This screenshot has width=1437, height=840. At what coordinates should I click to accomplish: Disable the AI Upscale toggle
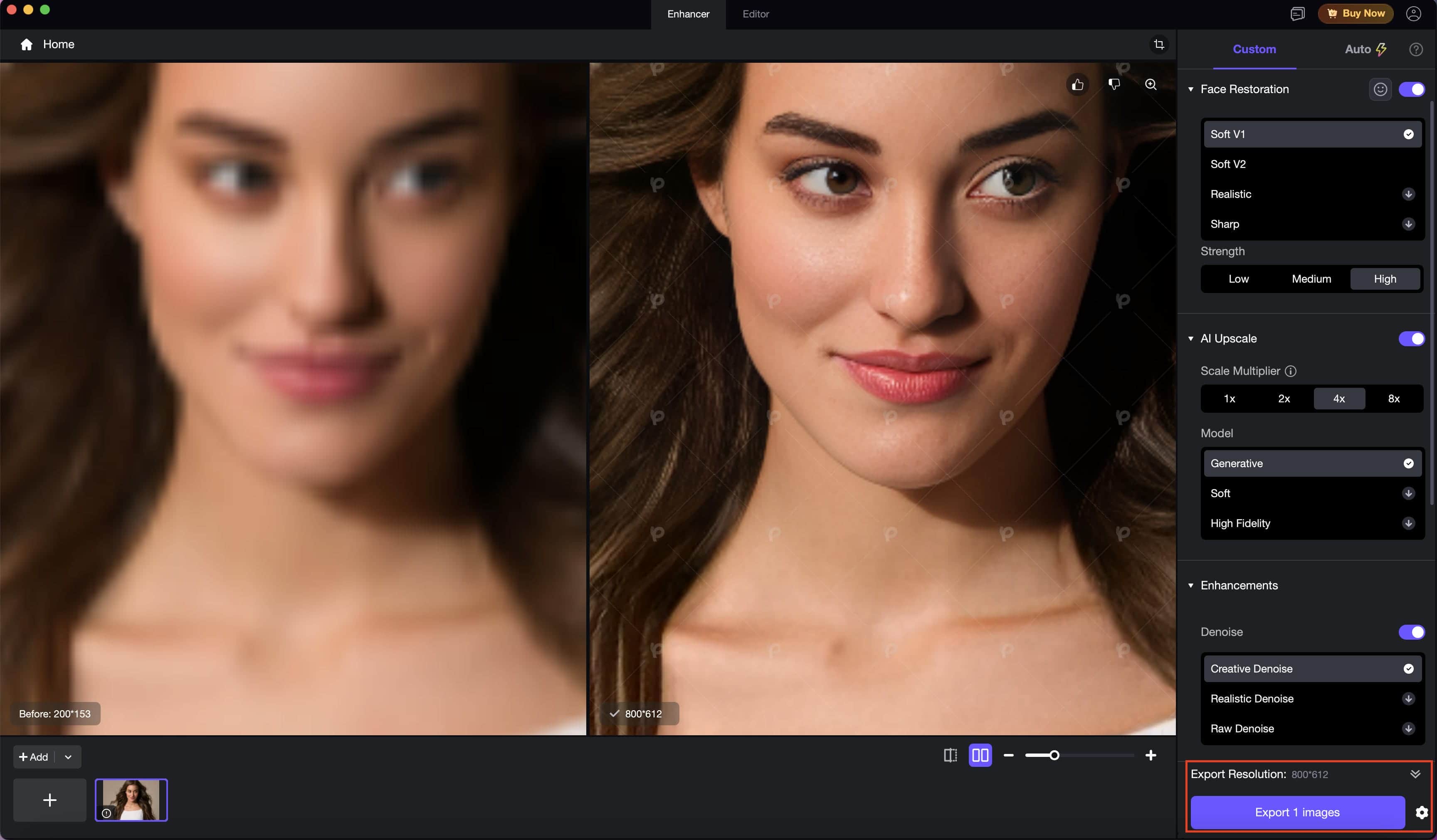[x=1411, y=338]
